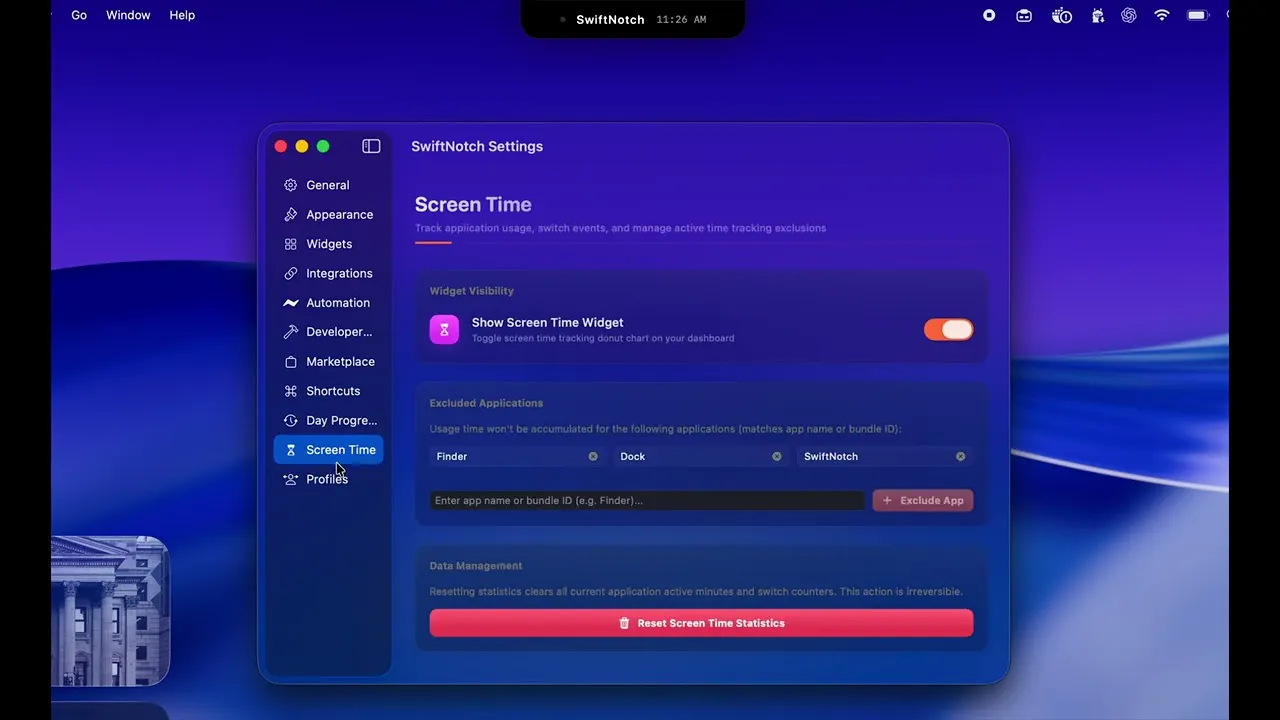The height and width of the screenshot is (720, 1280).
Task: Click the Automation wave icon
Action: 290,303
